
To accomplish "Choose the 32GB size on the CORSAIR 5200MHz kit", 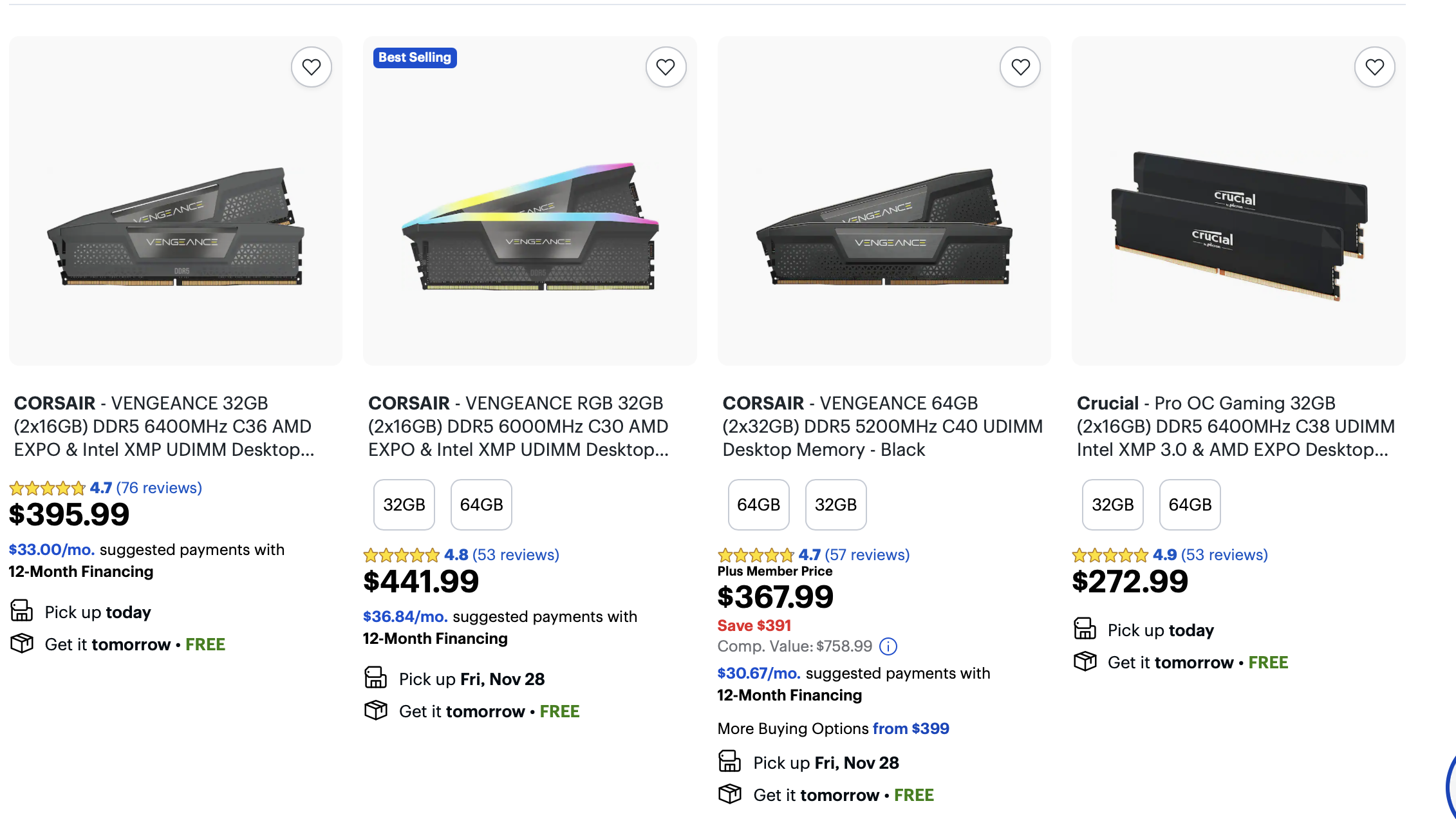I will click(x=835, y=505).
